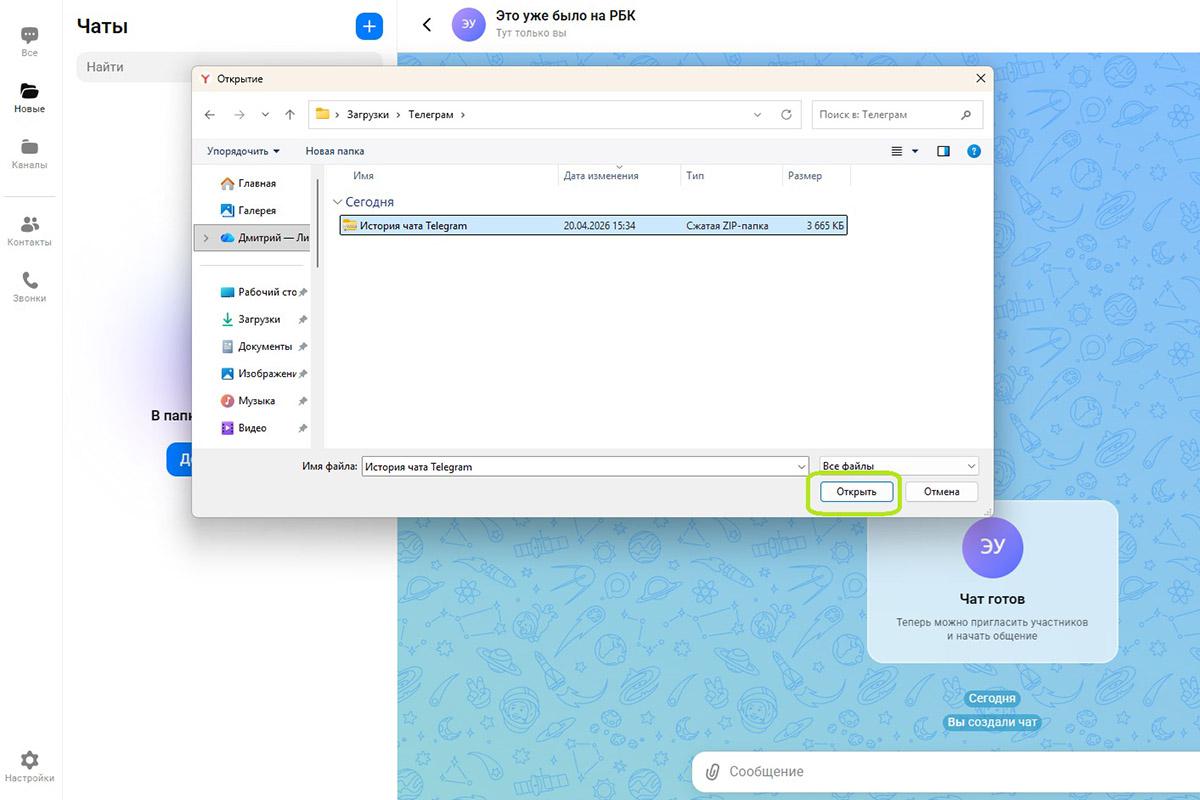Expand the Дмитрий OneDrive node
The width and height of the screenshot is (1200, 800).
(x=206, y=238)
